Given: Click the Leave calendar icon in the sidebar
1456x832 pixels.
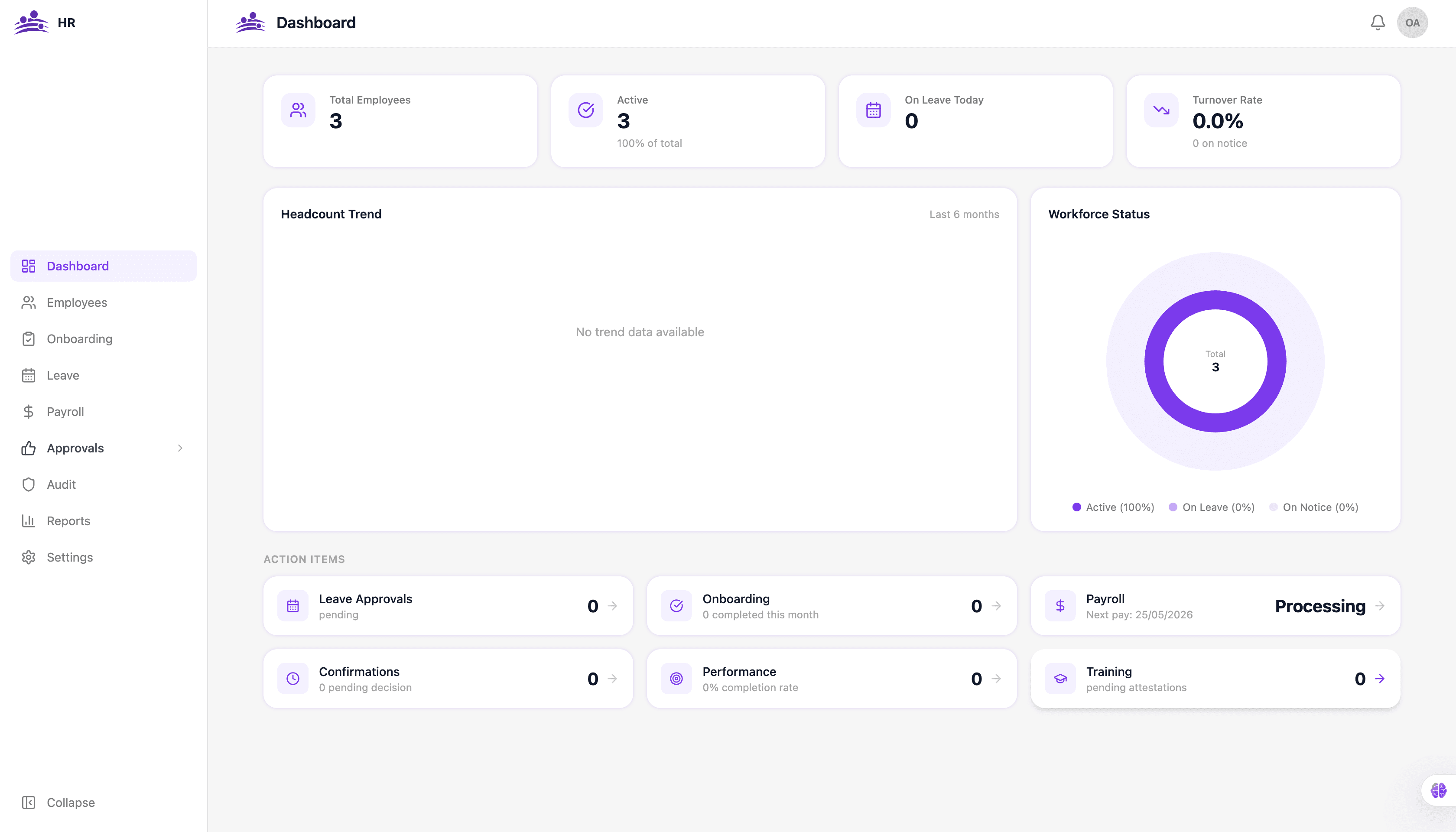Looking at the screenshot, I should click(x=29, y=375).
